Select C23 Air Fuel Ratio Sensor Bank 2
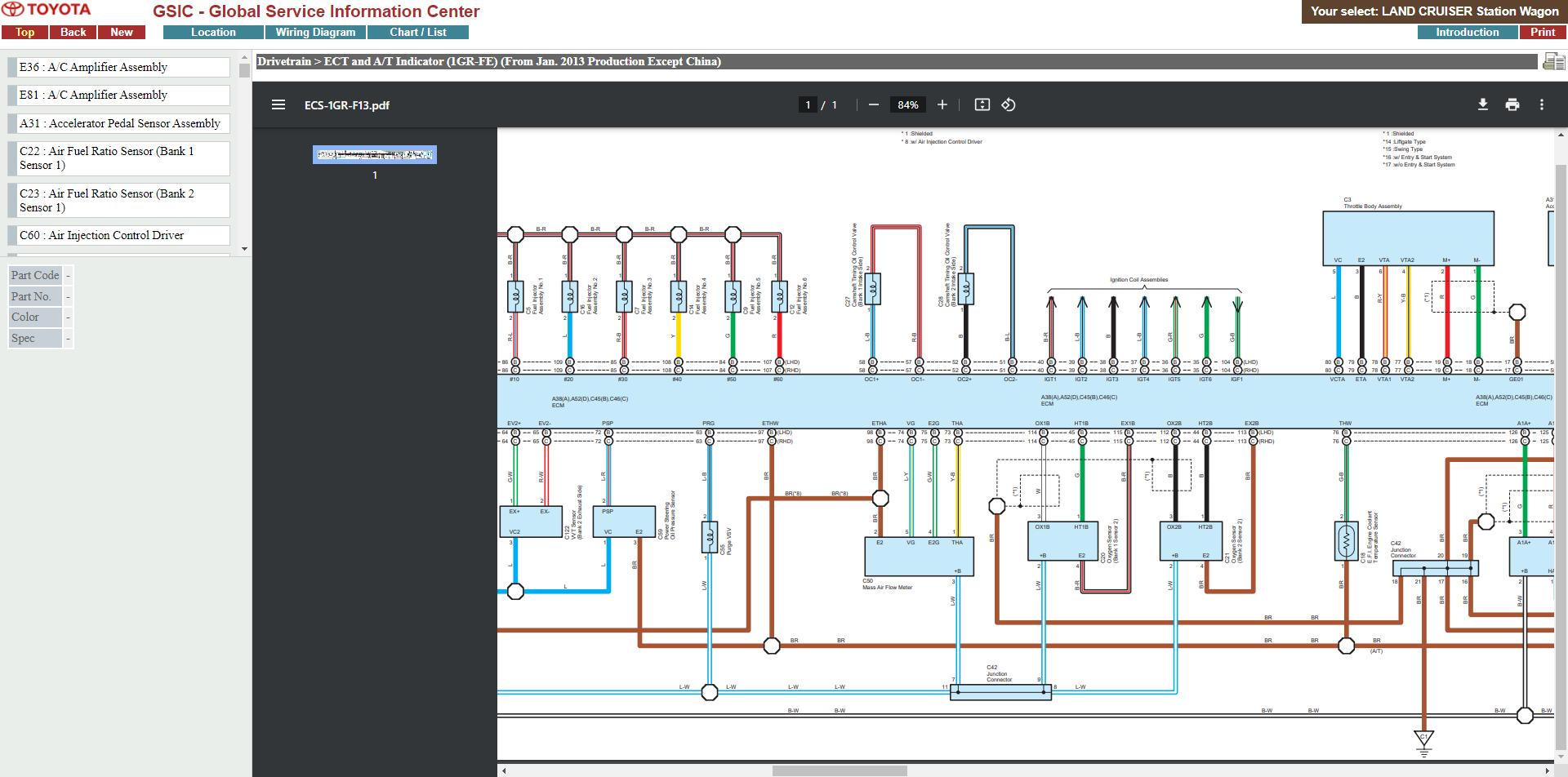This screenshot has width=1568, height=777. point(118,201)
